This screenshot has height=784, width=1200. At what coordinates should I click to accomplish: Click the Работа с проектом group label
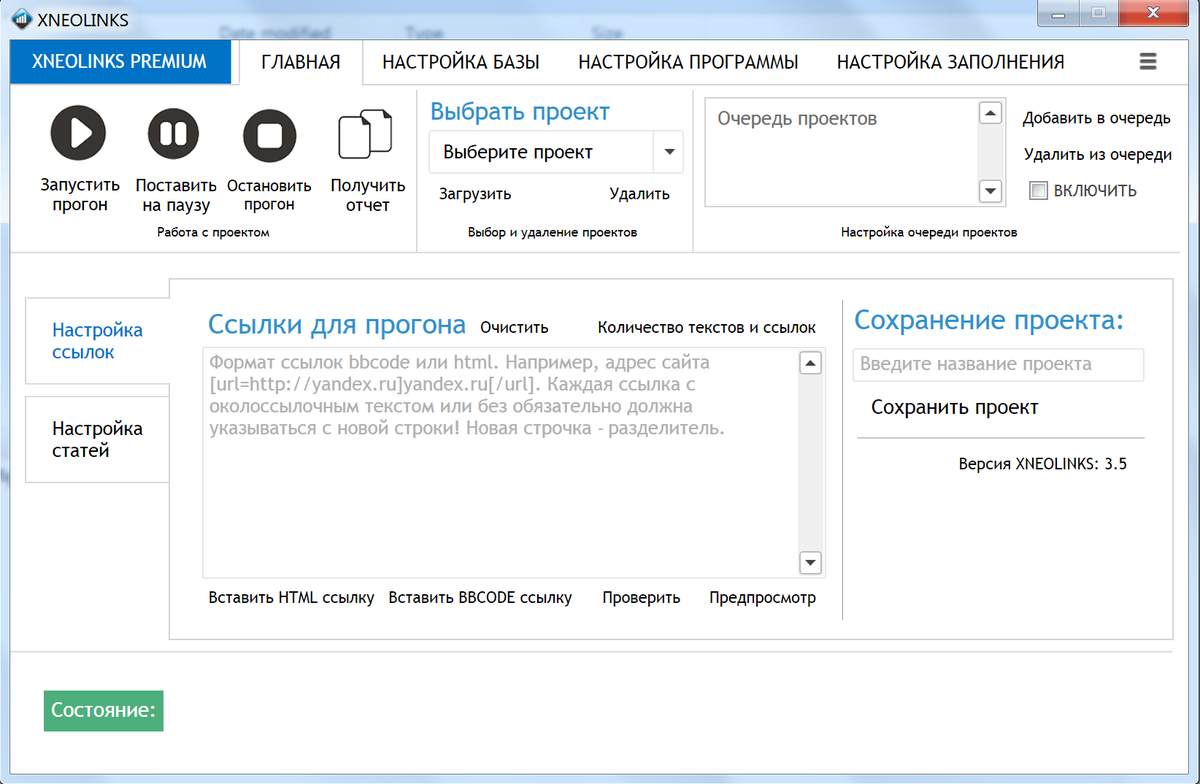pos(213,232)
